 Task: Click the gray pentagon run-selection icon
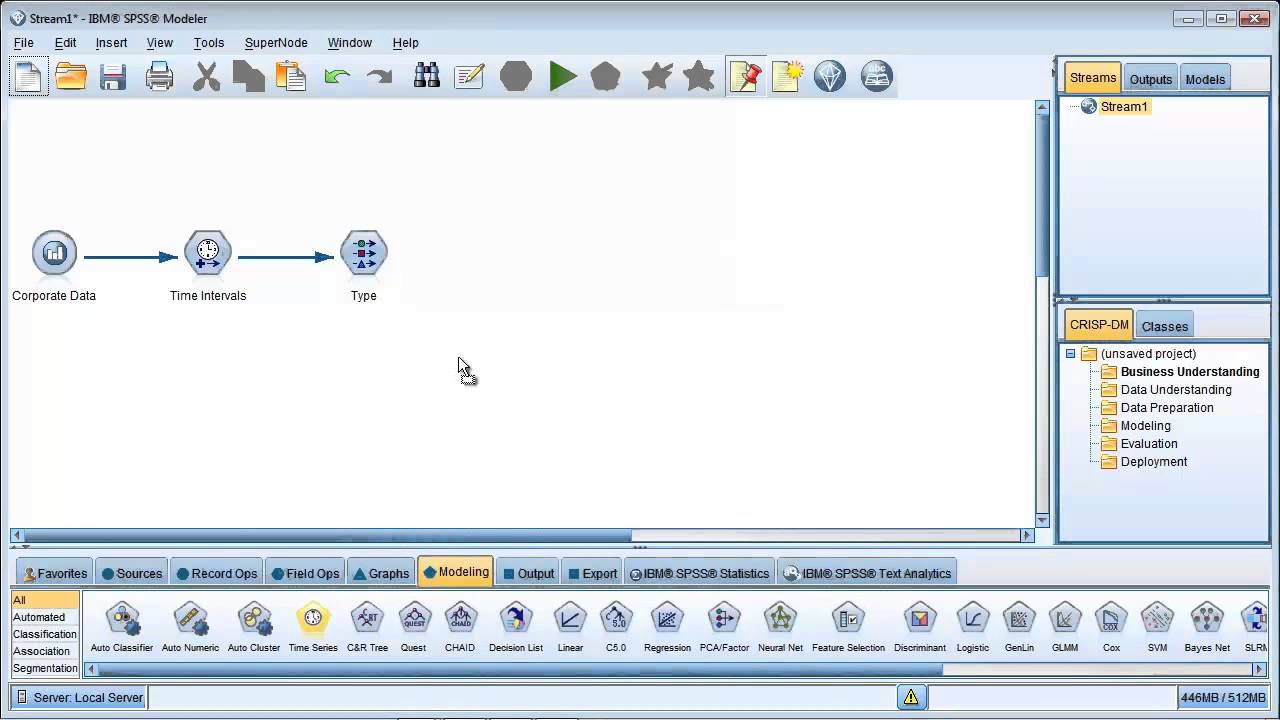click(x=606, y=77)
